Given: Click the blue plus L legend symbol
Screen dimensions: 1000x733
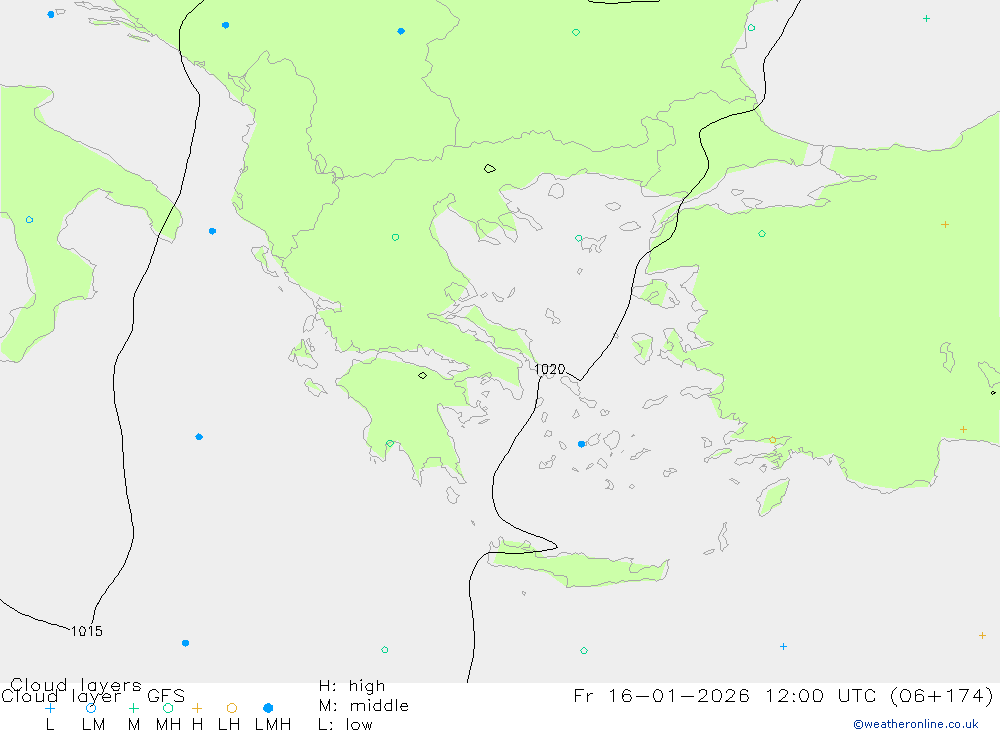Looking at the screenshot, I should (50, 708).
